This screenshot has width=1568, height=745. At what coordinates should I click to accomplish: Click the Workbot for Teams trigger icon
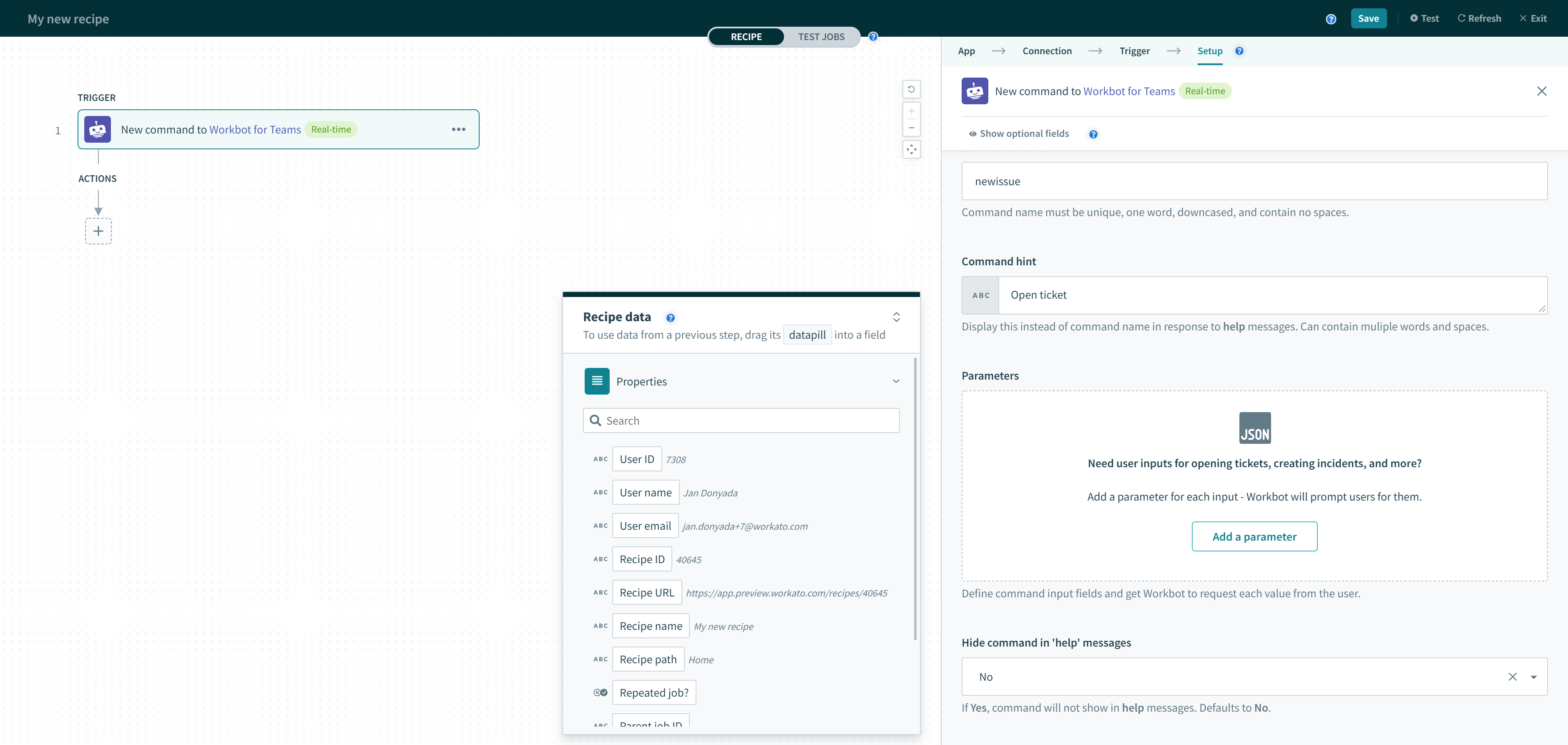(98, 128)
